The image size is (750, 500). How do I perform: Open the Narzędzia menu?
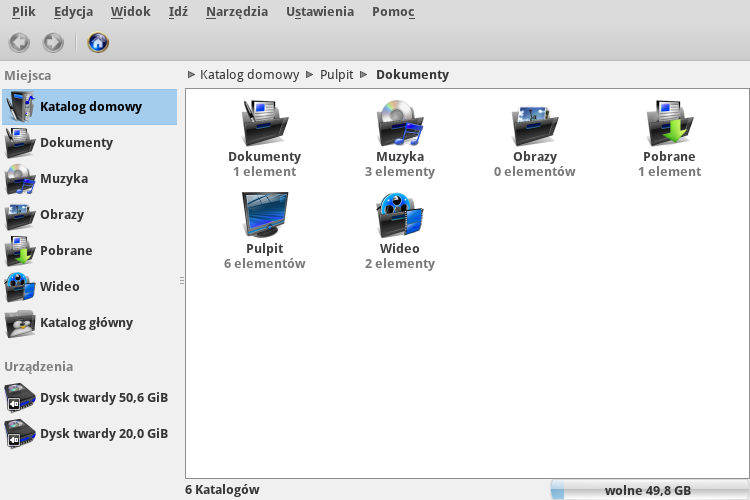tap(236, 12)
